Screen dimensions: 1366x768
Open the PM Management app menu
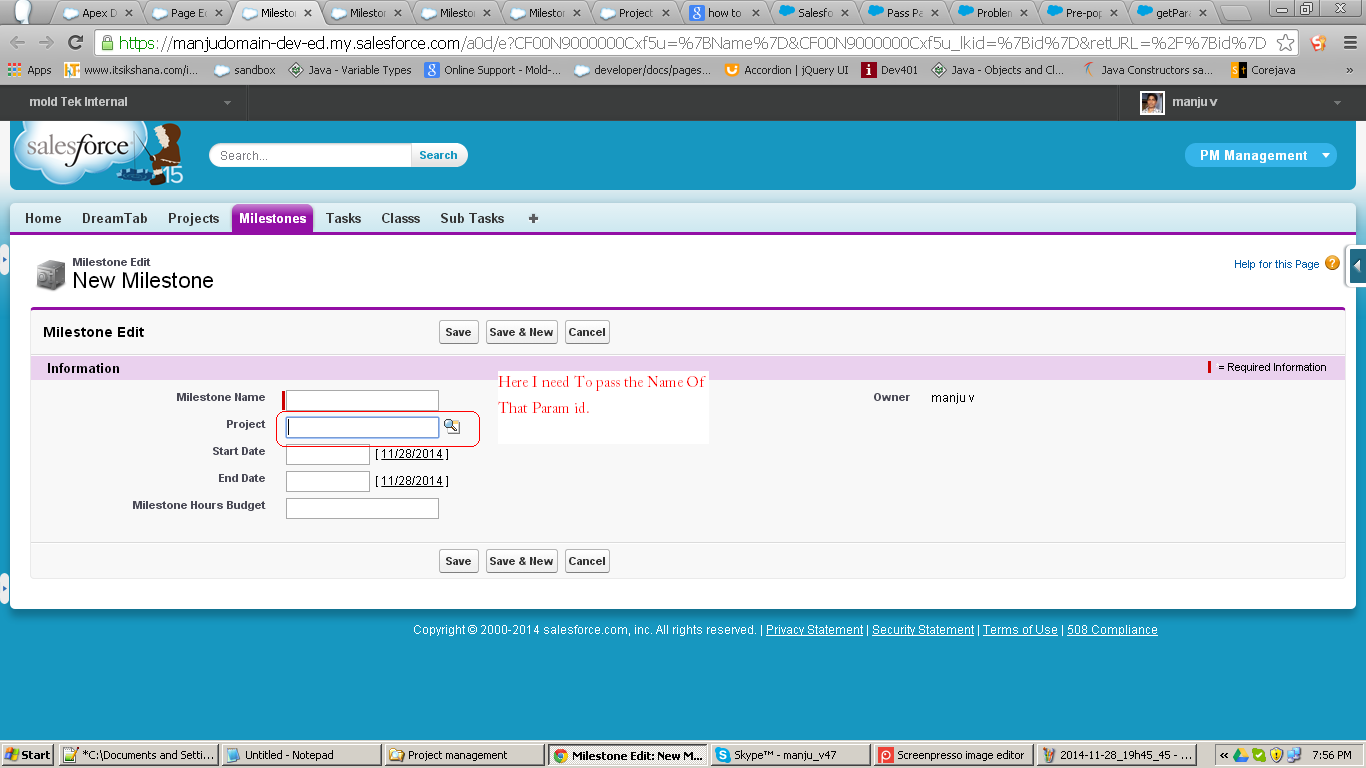(1261, 155)
